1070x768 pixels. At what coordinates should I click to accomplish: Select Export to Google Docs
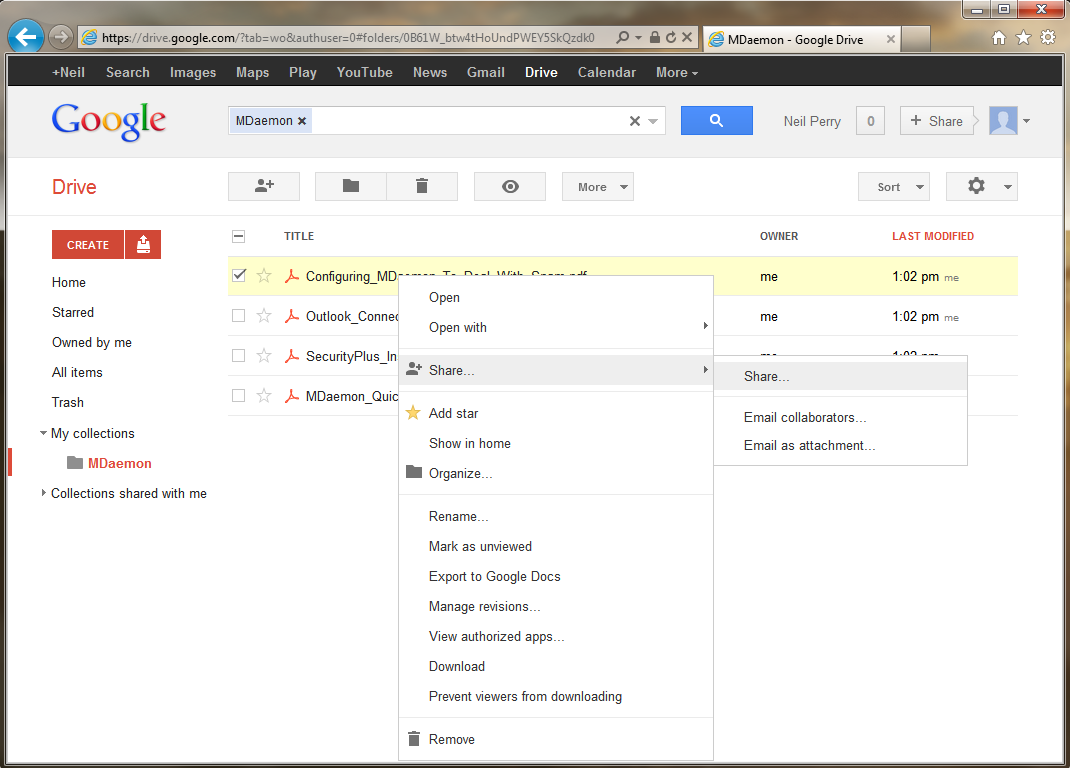pyautogui.click(x=555, y=576)
